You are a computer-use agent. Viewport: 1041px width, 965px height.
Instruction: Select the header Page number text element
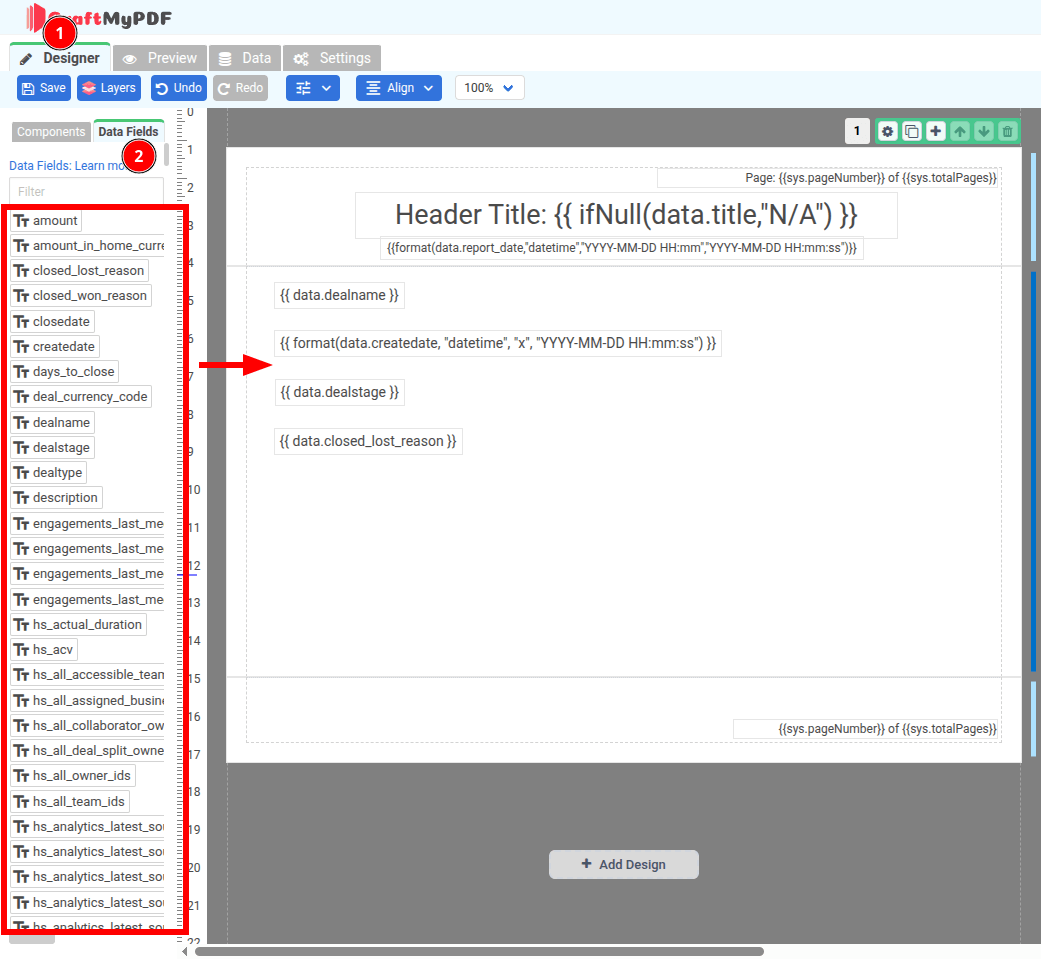tap(829, 178)
